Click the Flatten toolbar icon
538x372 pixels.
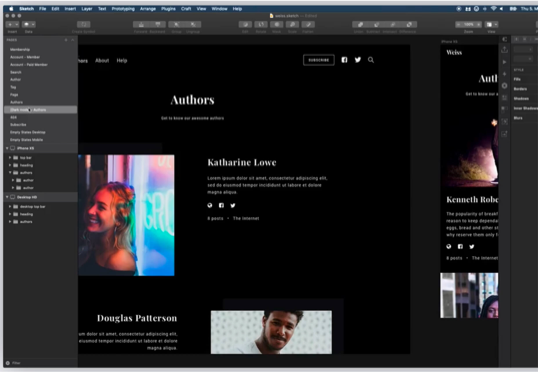[x=308, y=24]
